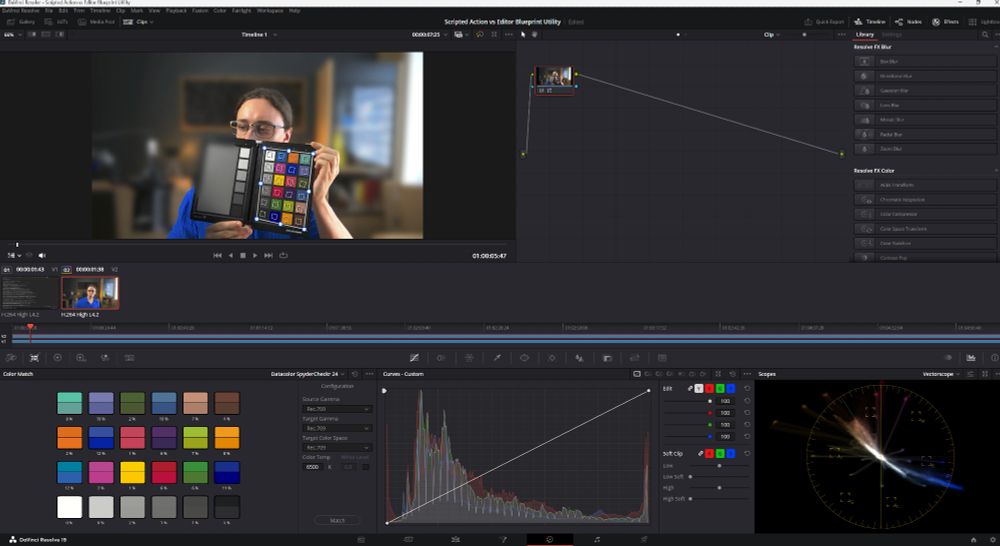Screen dimensions: 1000x546
Task: Select the orange color patch swatch
Action: pyautogui.click(x=70, y=438)
